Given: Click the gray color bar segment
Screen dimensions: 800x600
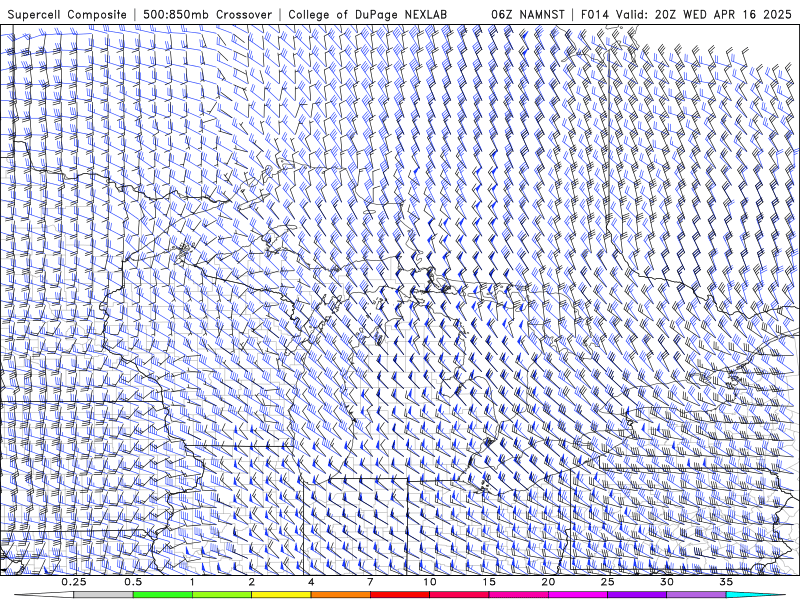Looking at the screenshot, I should point(104,595).
